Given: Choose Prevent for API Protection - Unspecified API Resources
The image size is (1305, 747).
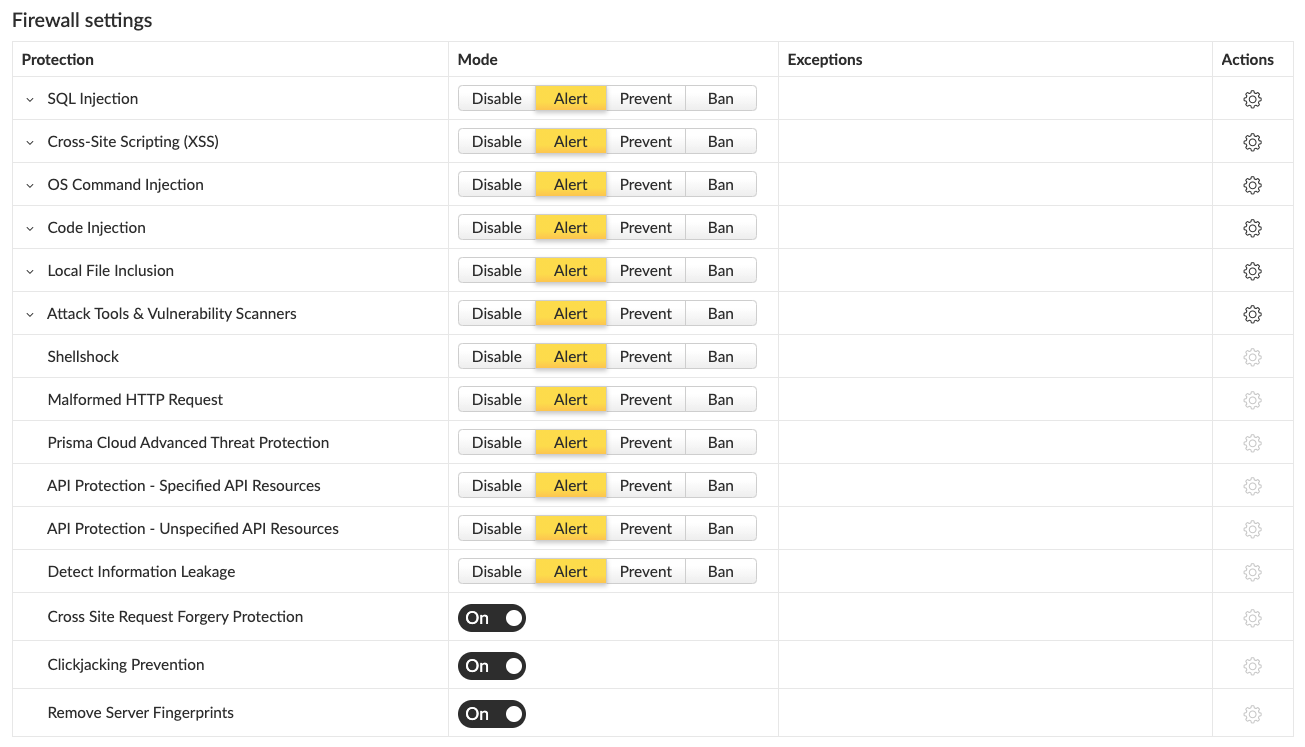Looking at the screenshot, I should tap(646, 528).
